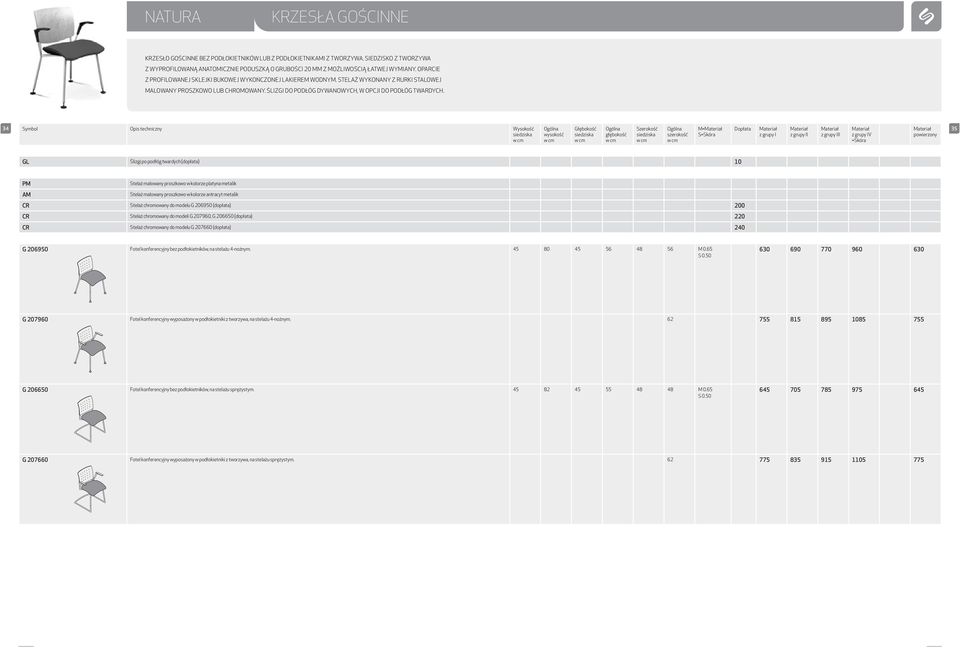
Task: Select the NATURA header title
Action: (173, 17)
